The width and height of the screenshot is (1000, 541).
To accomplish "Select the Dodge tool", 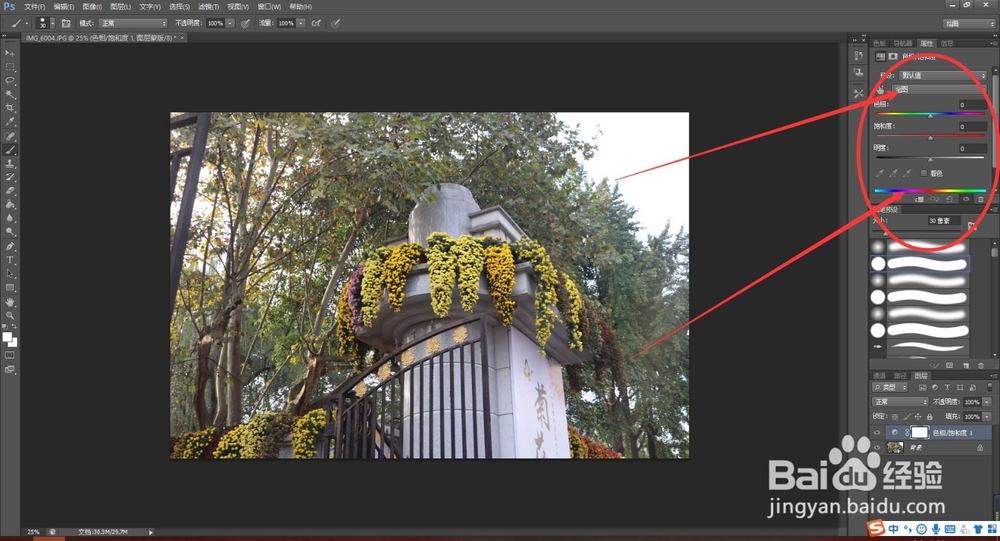I will click(10, 232).
